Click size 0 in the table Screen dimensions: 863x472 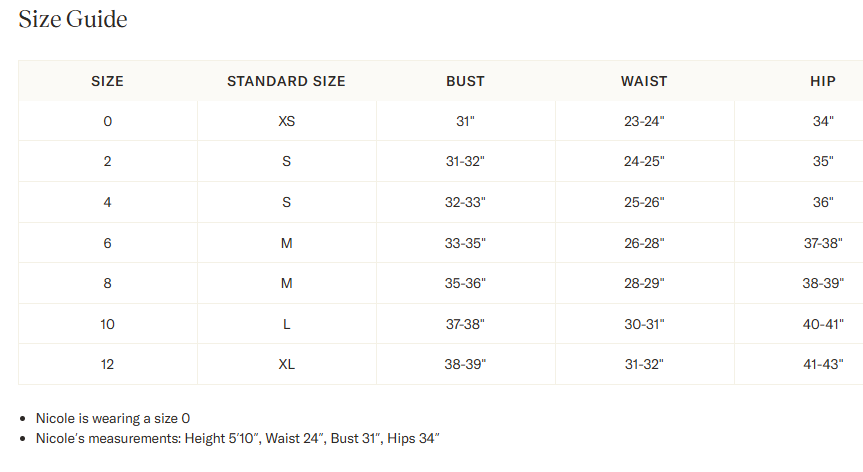pos(107,121)
